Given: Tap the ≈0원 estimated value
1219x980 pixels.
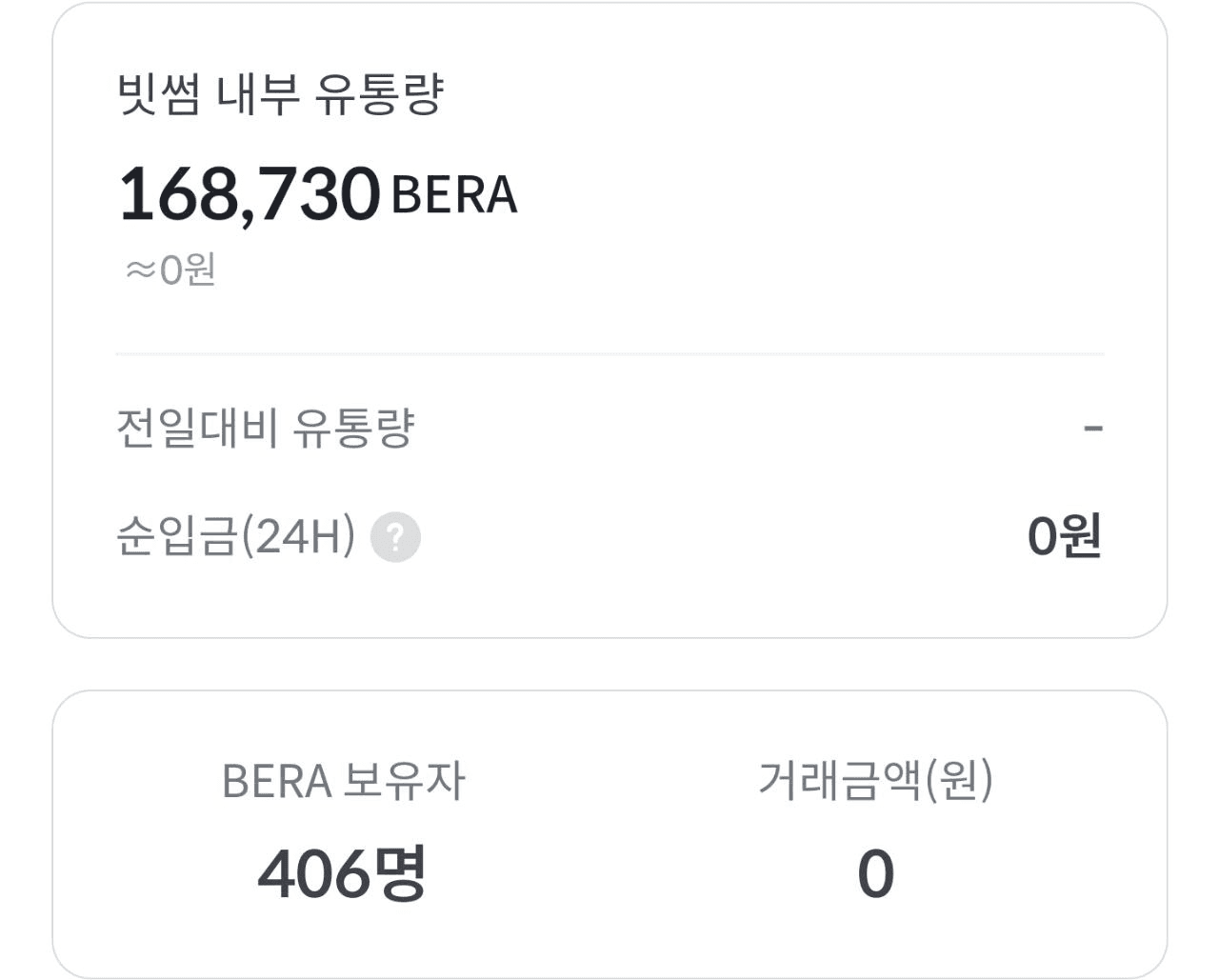Looking at the screenshot, I should 170,270.
